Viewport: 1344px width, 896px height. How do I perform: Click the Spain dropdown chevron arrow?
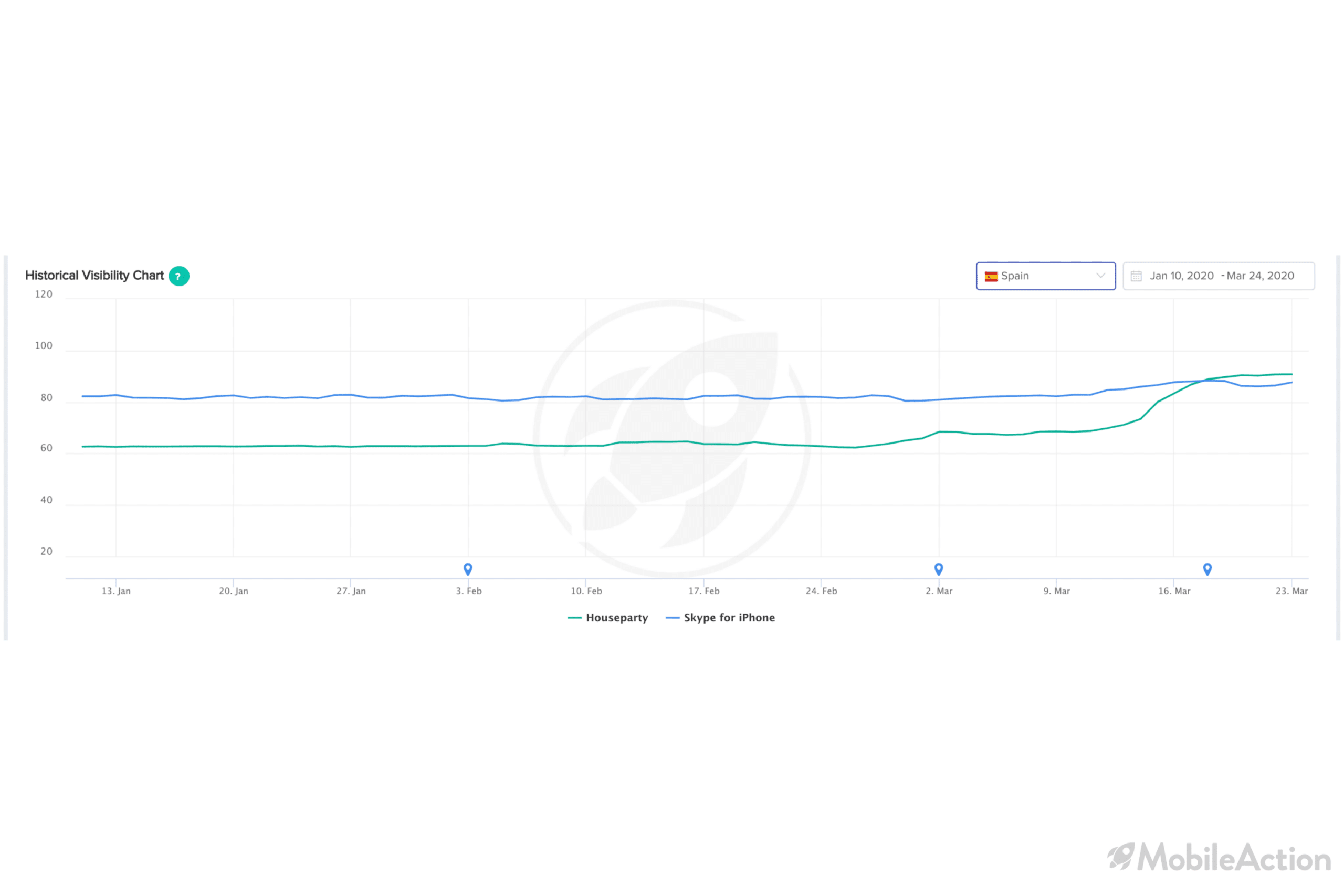click(x=1100, y=276)
